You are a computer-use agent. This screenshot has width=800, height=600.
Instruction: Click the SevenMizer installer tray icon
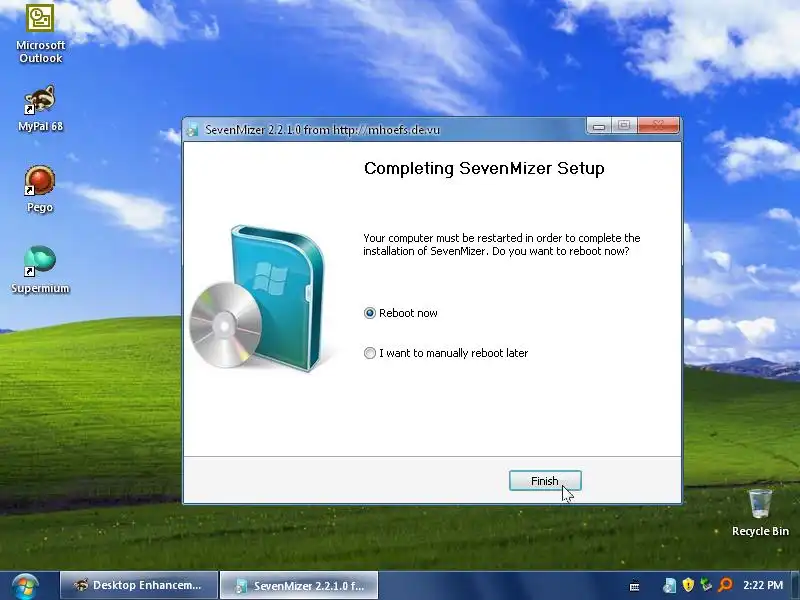point(669,585)
